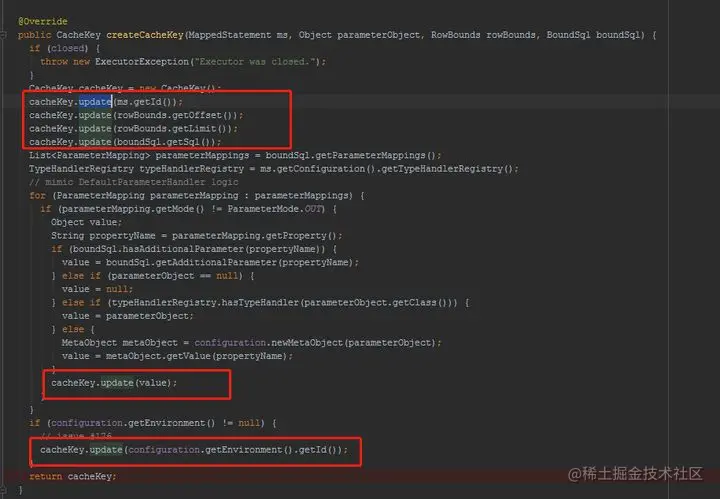Click the cacheKey.update(value) statement
This screenshot has height=499, width=720.
(114, 382)
